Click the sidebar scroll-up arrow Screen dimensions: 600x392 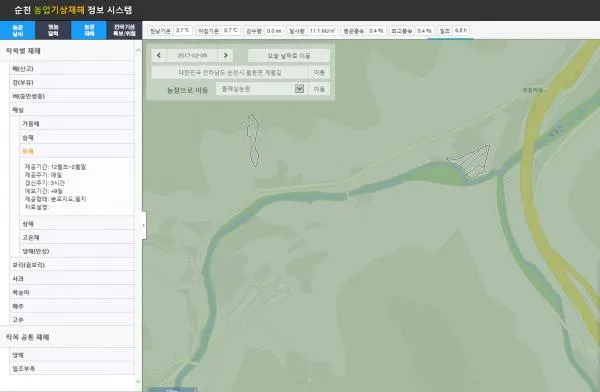point(138,51)
